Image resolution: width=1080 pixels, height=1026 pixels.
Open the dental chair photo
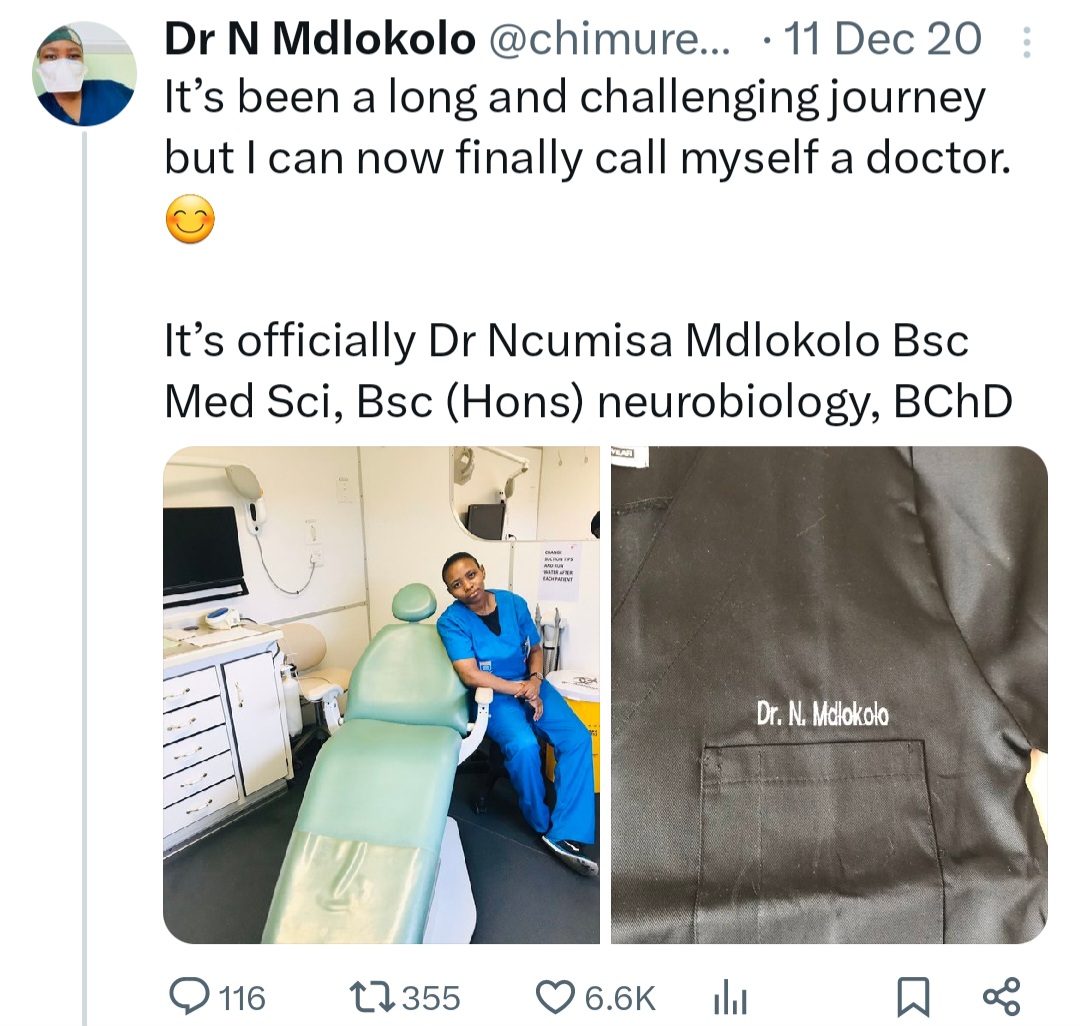[x=381, y=695]
